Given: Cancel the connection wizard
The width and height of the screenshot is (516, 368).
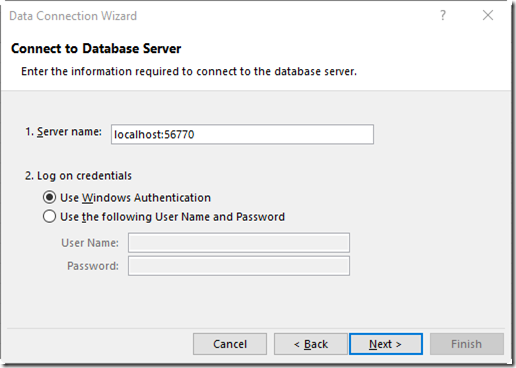Looking at the screenshot, I should (x=230, y=344).
